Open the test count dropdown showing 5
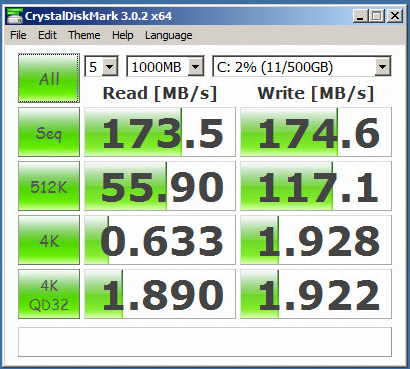 (x=102, y=67)
